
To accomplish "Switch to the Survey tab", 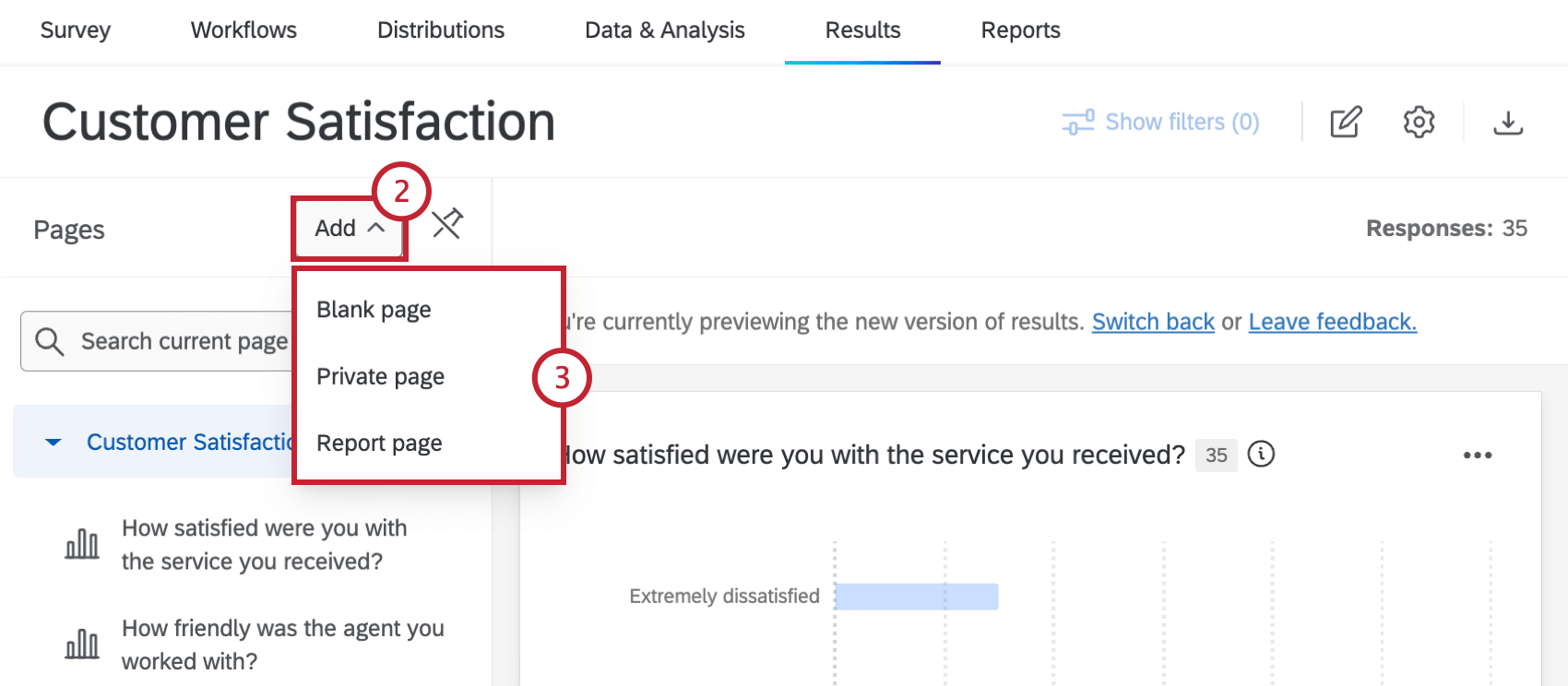I will (75, 30).
